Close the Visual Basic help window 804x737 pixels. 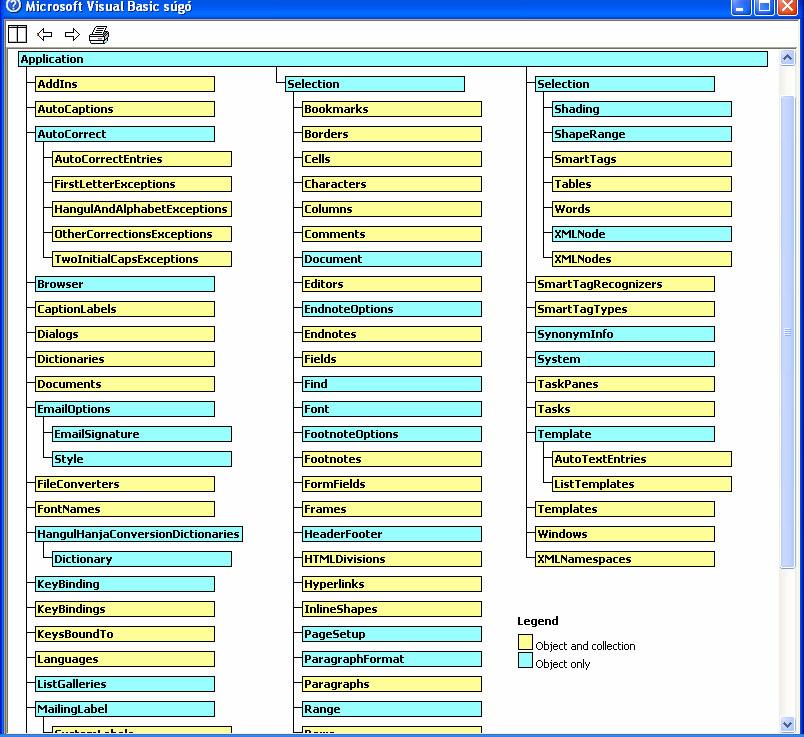pos(787,7)
